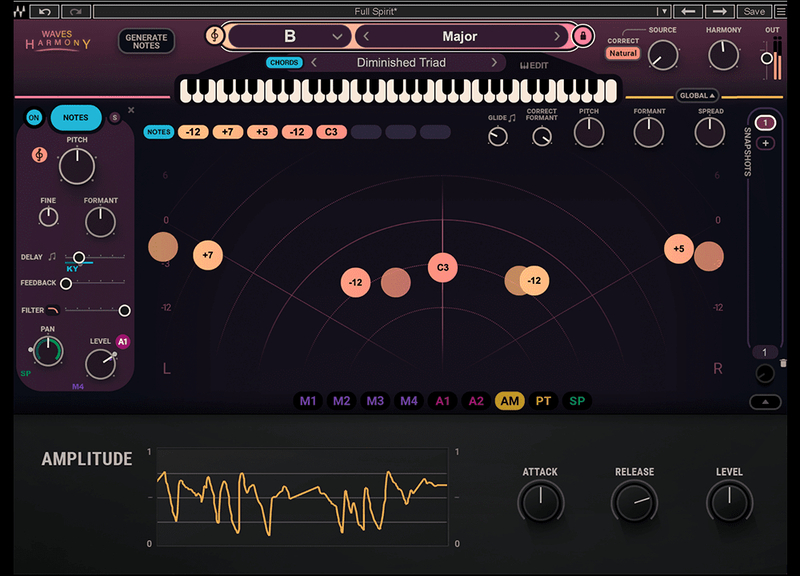The image size is (800, 576).
Task: Toggle the voice ON button
Action: point(34,117)
